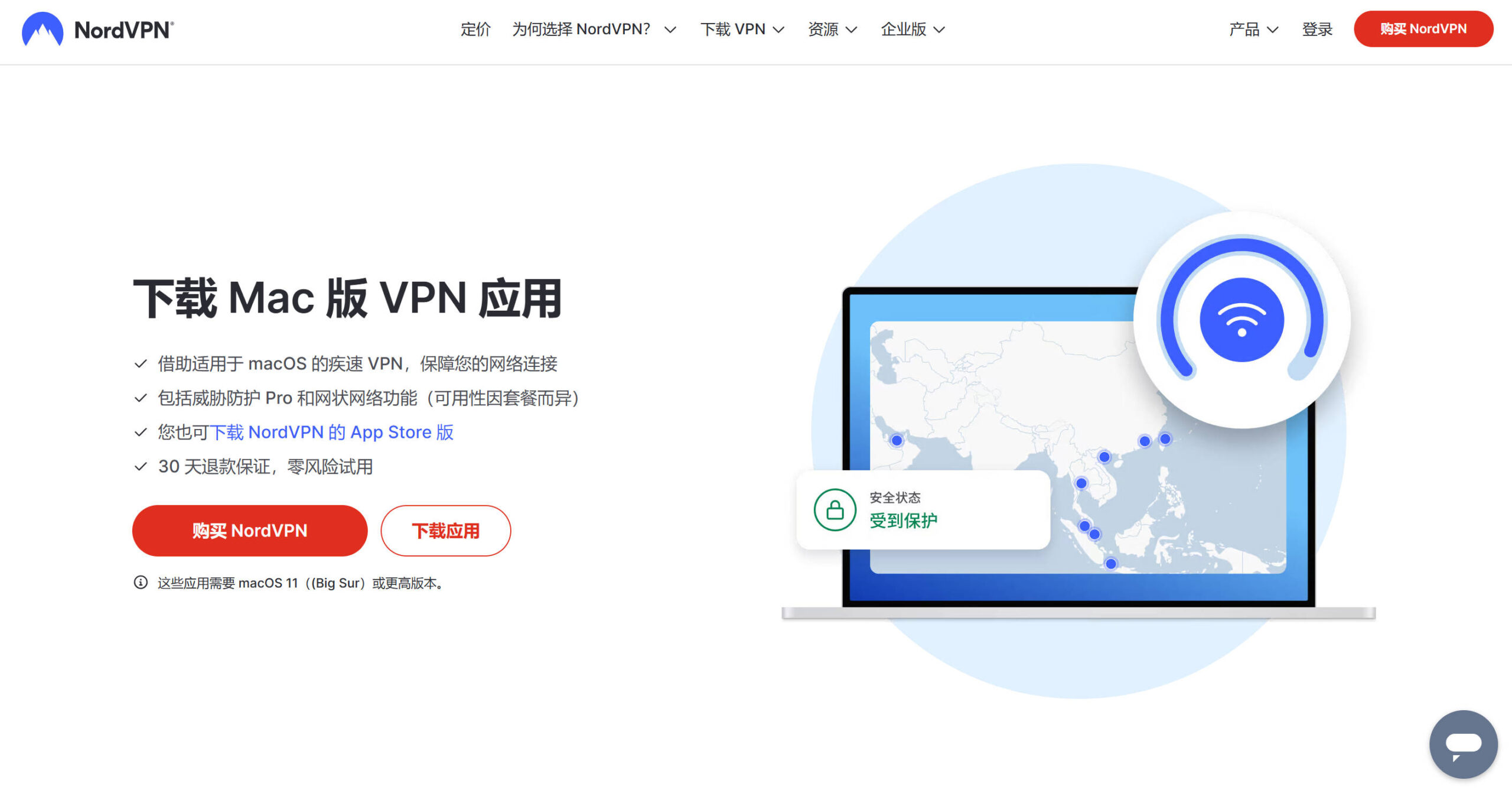Screen dimensions: 1512x790
Task: Click the 下载应用 outlined button
Action: pos(446,531)
